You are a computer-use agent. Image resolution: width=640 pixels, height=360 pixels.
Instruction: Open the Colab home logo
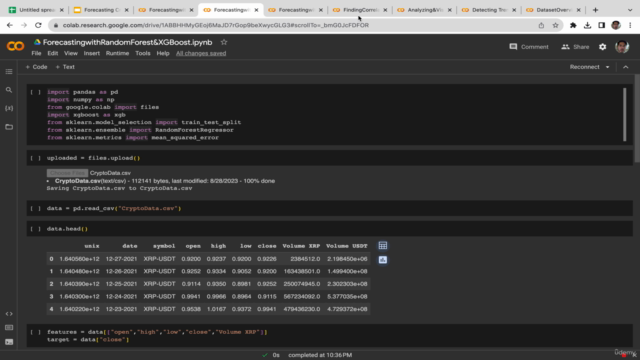(x=16, y=46)
